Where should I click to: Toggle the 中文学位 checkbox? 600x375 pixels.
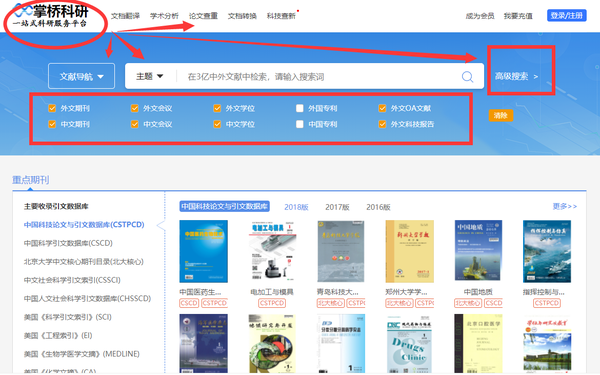coord(217,124)
